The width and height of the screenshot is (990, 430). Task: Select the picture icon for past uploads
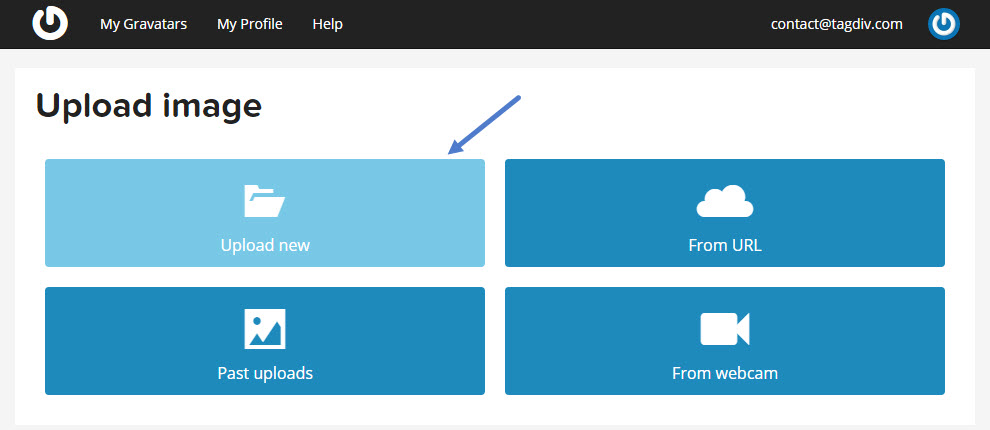click(x=265, y=329)
